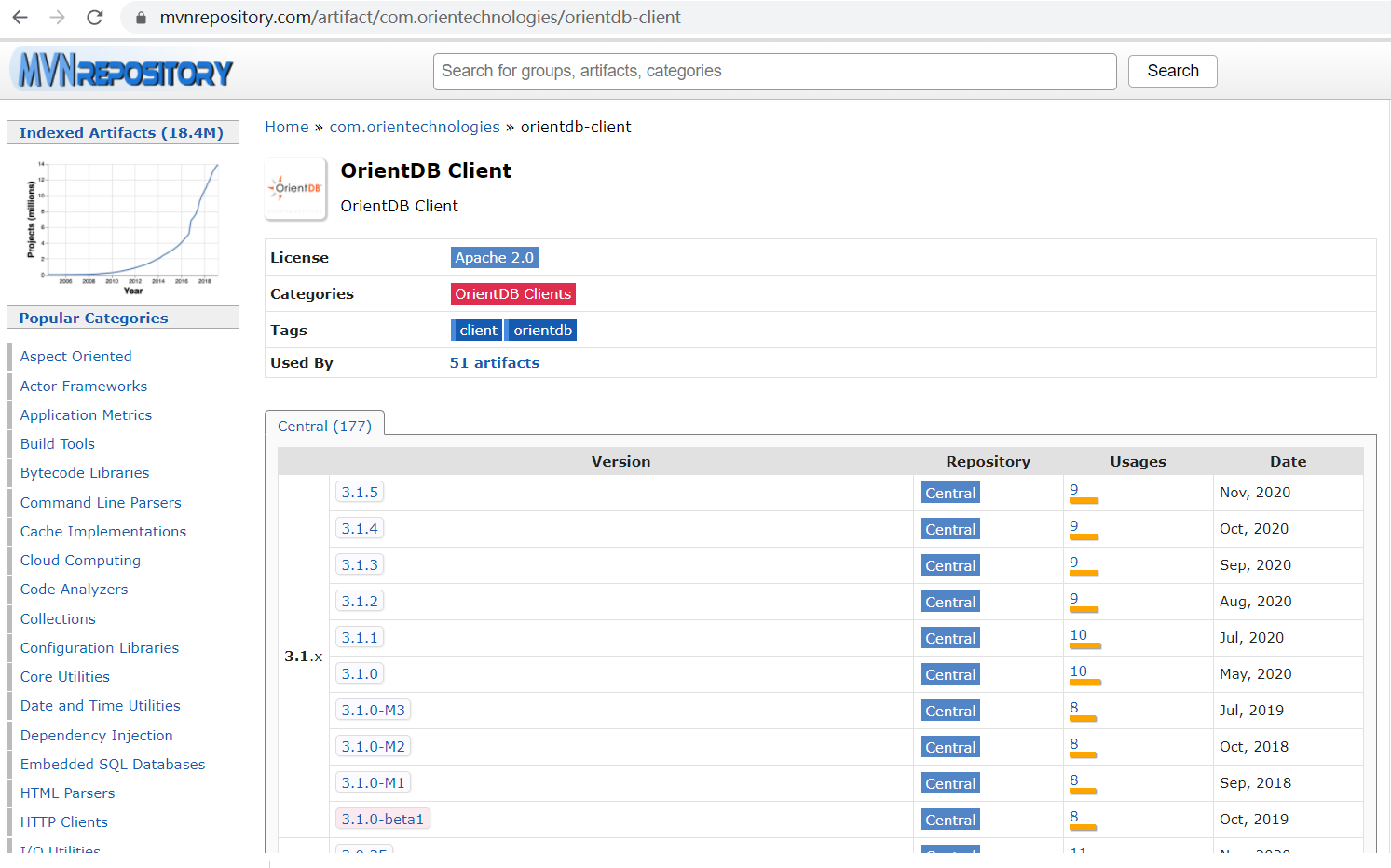Open Dependency Injection category

[x=97, y=735]
